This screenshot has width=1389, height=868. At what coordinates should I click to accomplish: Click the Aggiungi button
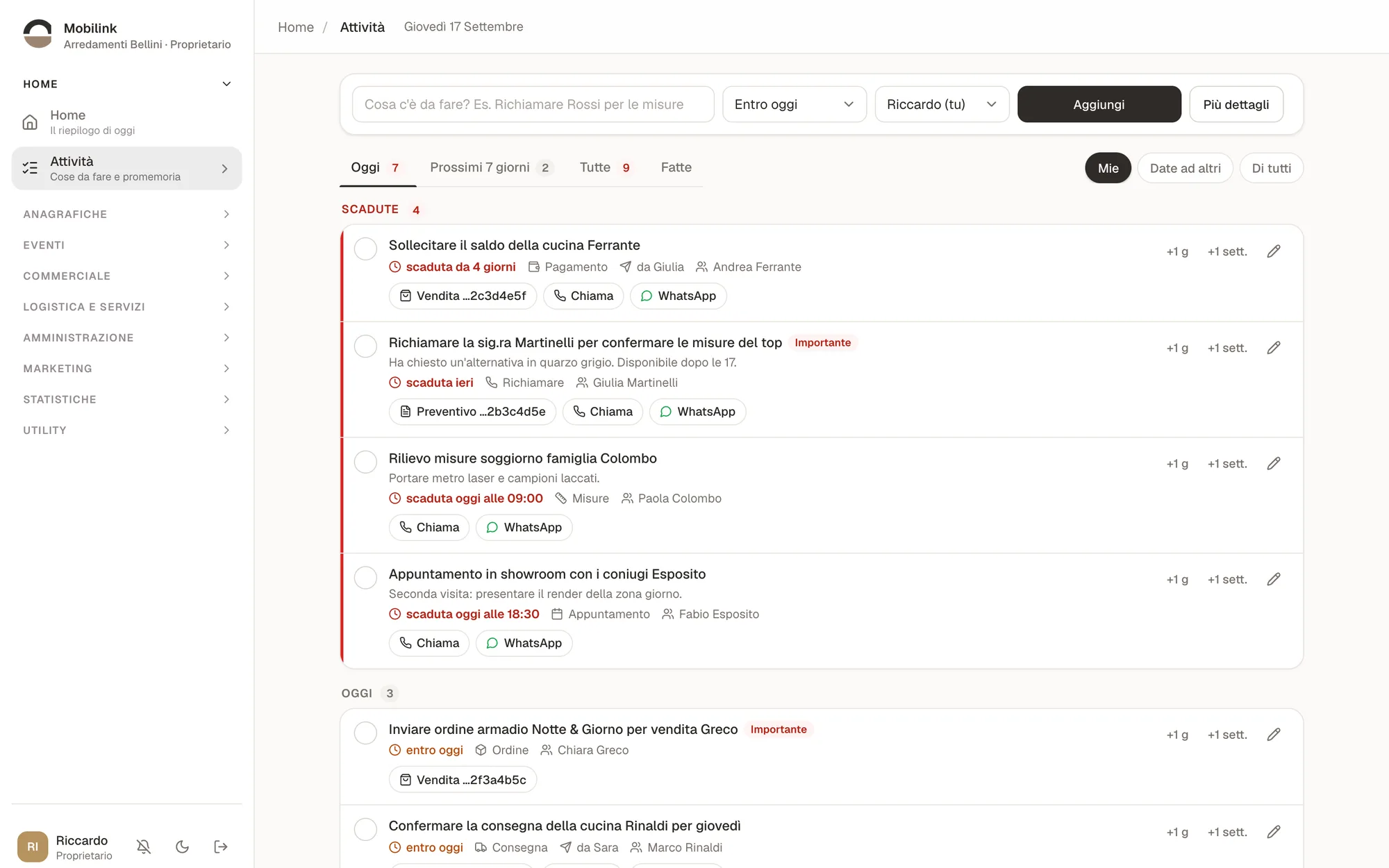1099,104
